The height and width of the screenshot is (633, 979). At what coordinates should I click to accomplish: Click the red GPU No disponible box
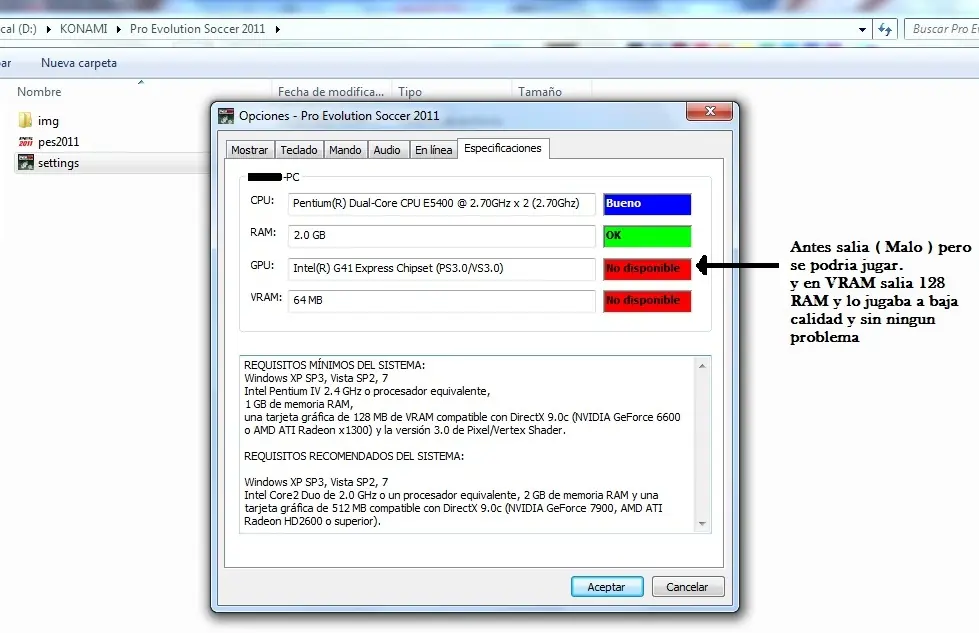tap(647, 269)
